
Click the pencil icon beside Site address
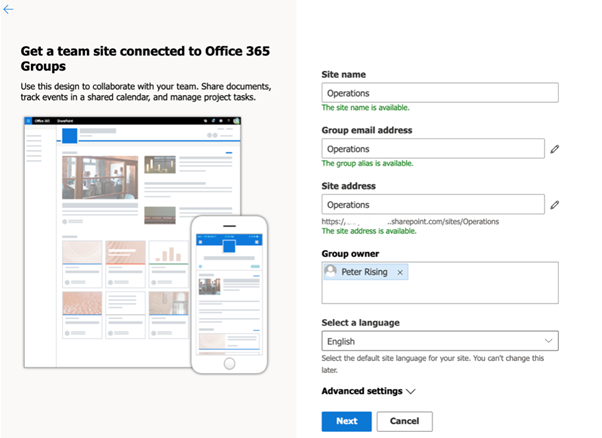(554, 205)
